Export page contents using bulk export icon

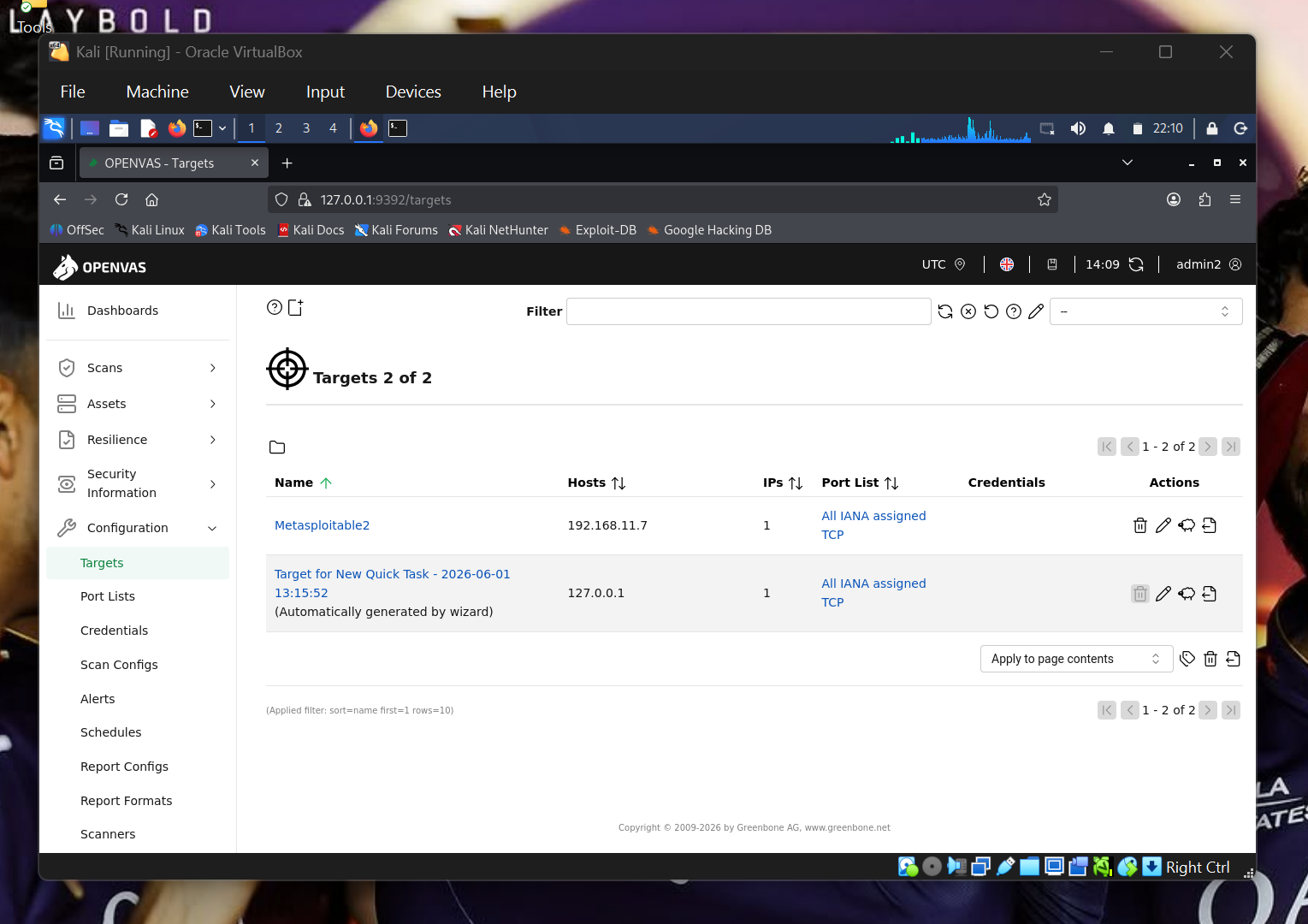[x=1234, y=659]
